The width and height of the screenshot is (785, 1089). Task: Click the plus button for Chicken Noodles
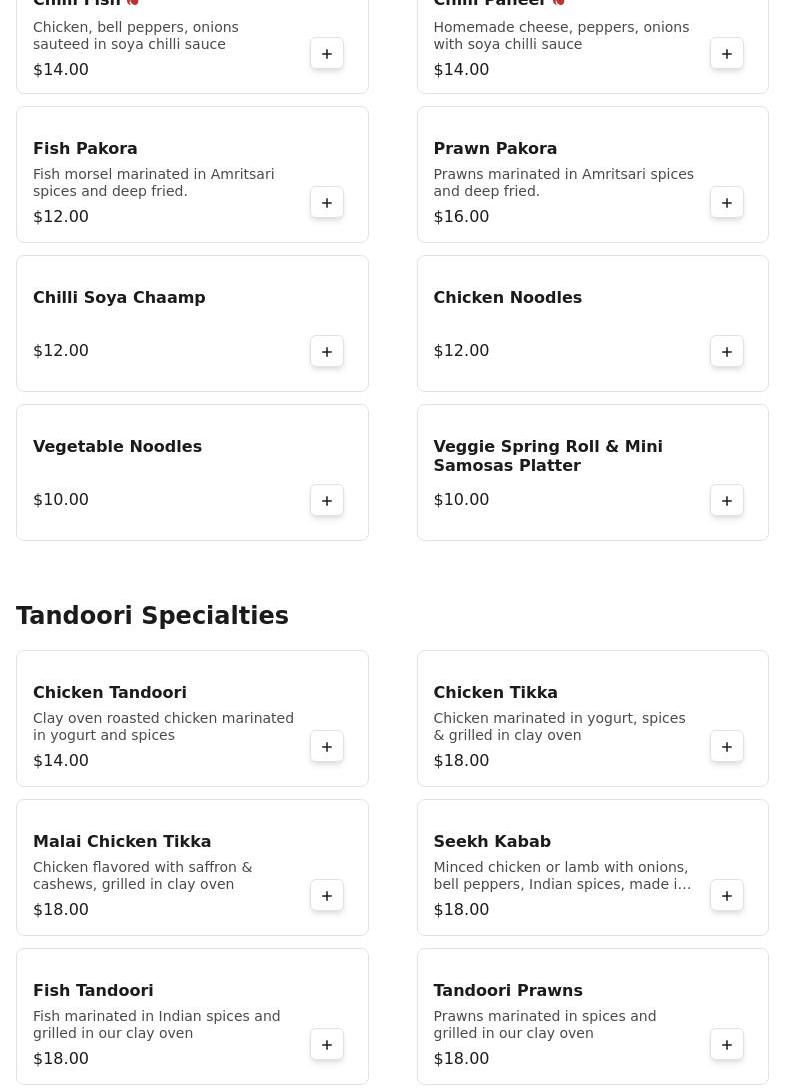727,352
